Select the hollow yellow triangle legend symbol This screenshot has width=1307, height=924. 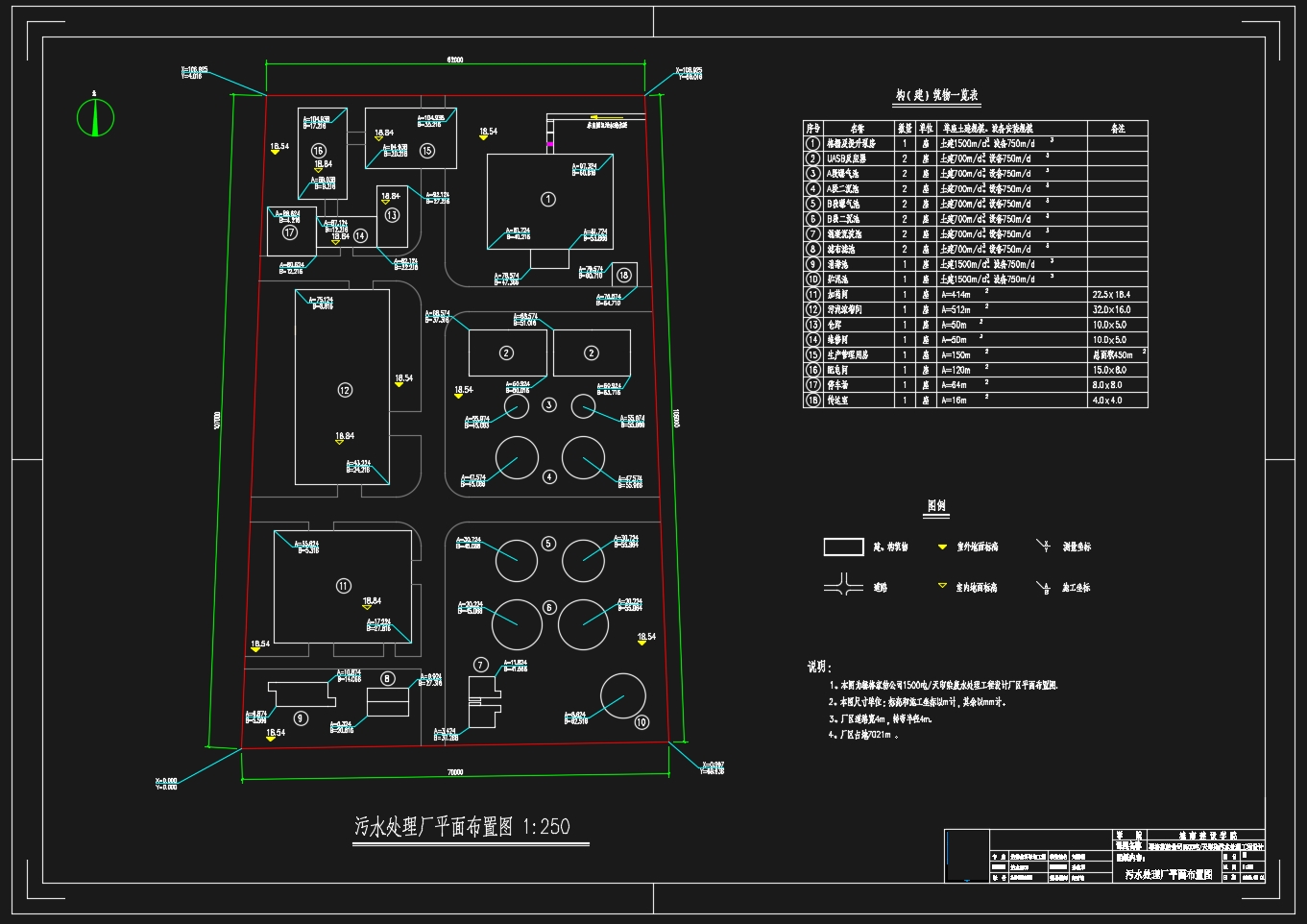tap(943, 585)
